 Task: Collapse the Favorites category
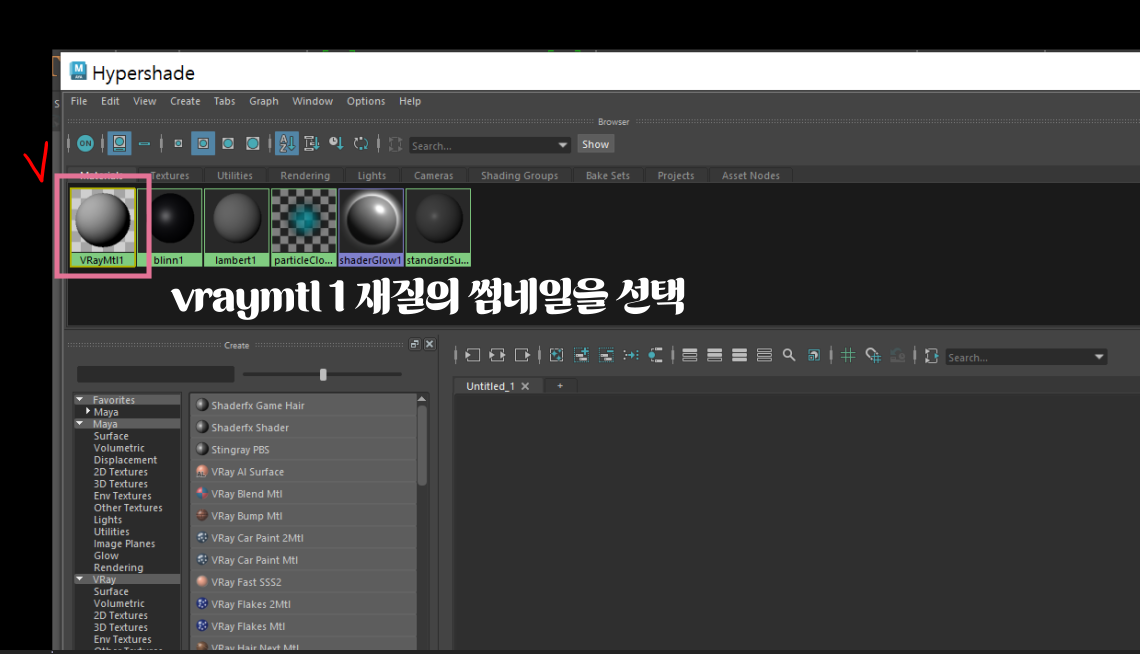click(80, 400)
